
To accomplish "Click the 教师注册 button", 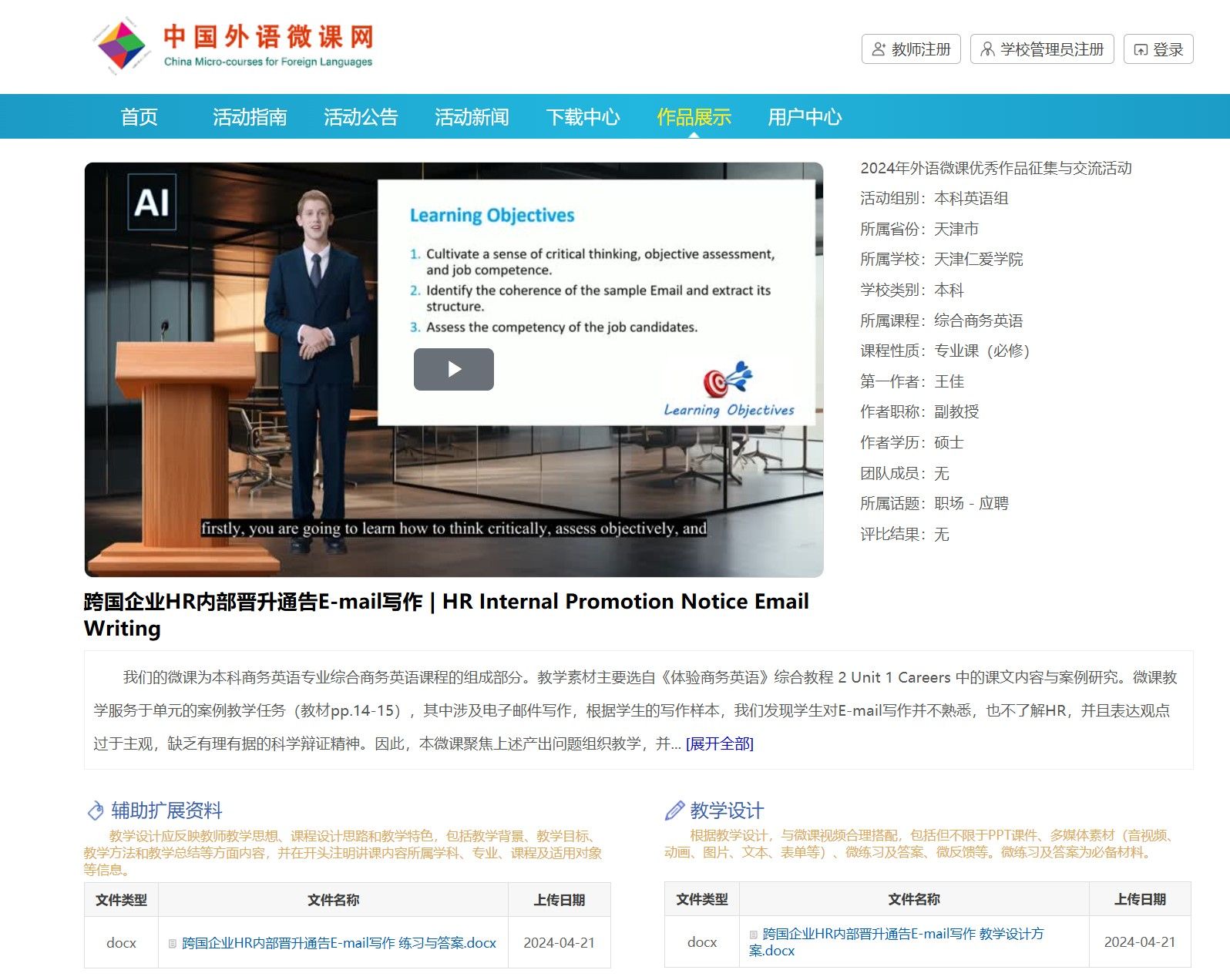I will coord(911,49).
